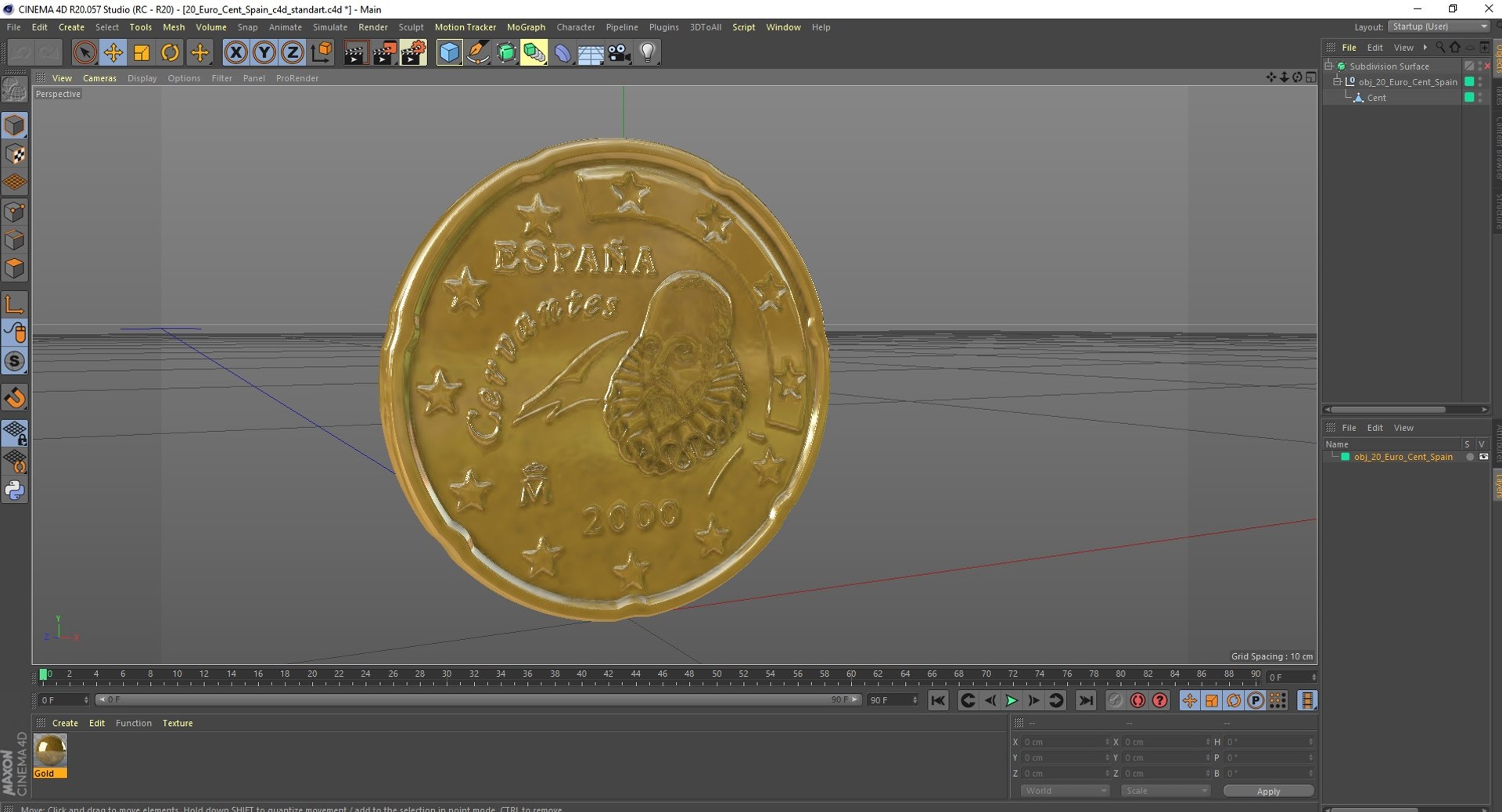Toggle solo for obj_20_Euro_Cent_Spain layer
The image size is (1502, 812).
[1470, 457]
